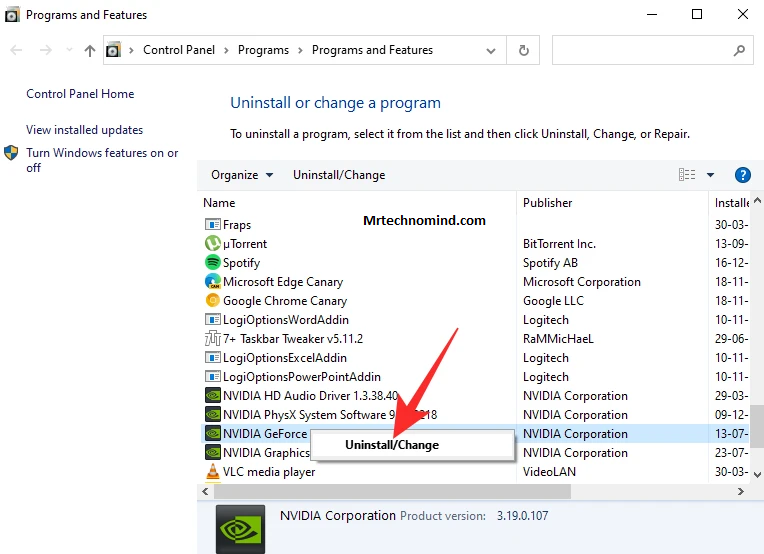Click the Fraps program icon

(x=212, y=225)
